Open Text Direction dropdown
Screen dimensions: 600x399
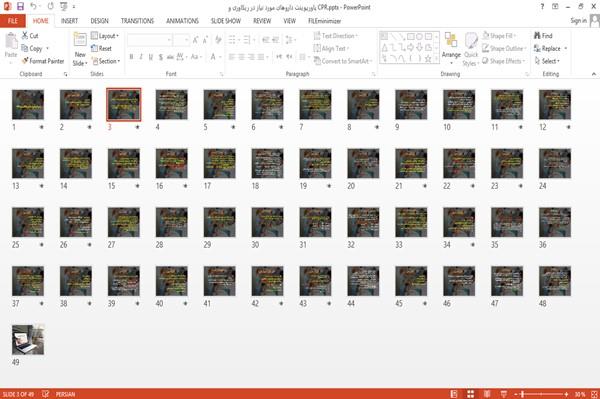336,36
